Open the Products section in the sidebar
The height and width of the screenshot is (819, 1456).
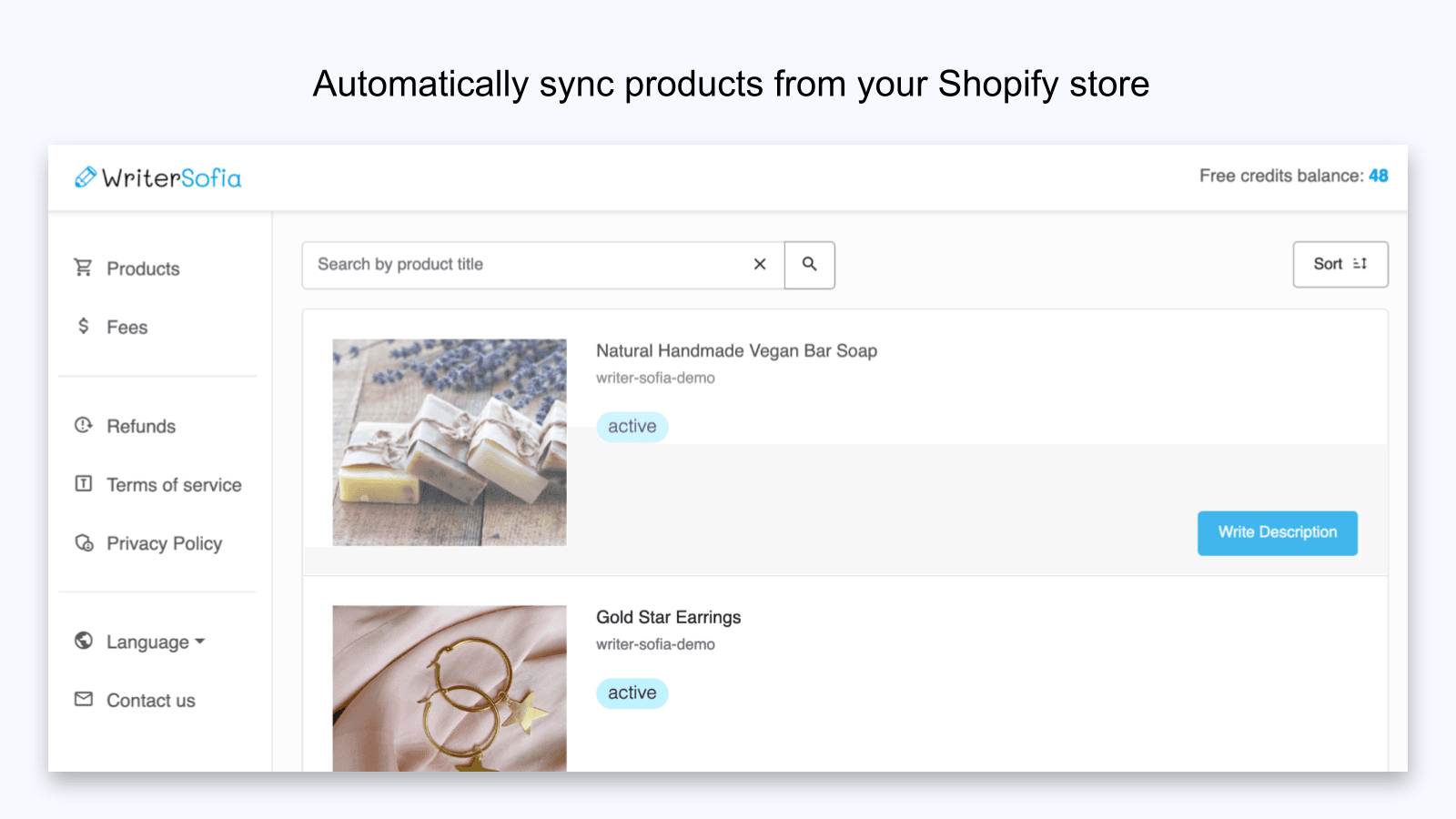[143, 268]
